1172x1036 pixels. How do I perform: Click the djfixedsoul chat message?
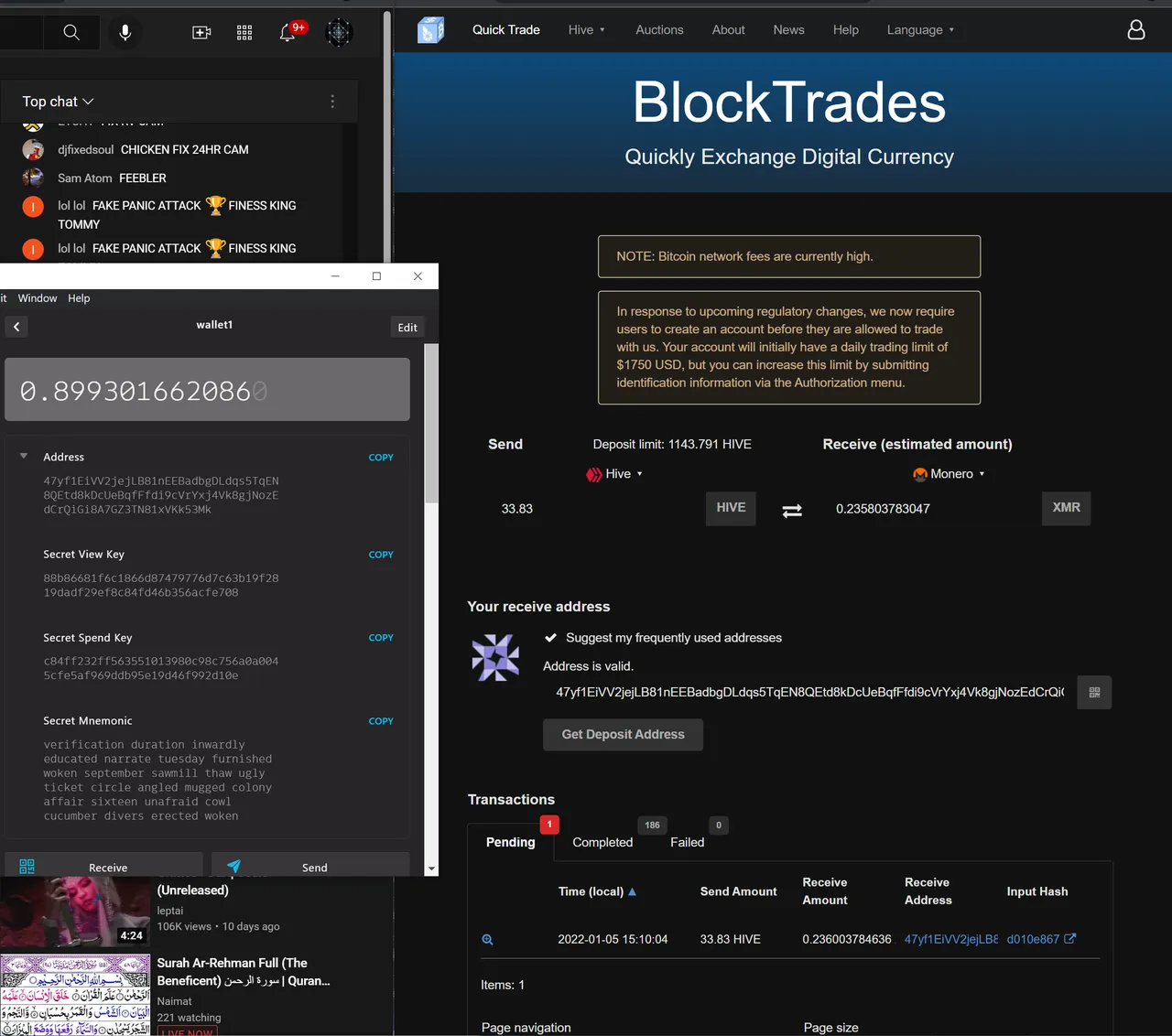tap(153, 150)
